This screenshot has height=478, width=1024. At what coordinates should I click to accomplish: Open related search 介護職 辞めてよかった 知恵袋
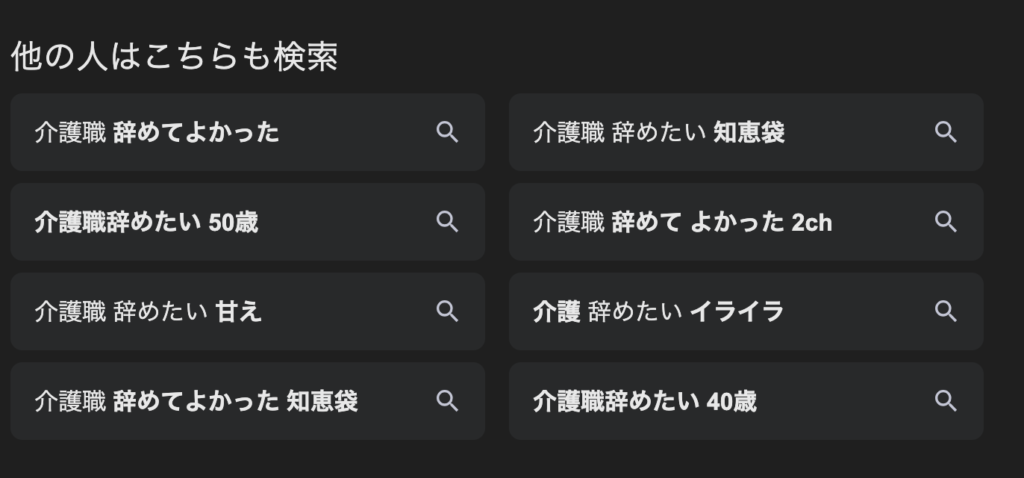click(x=248, y=401)
